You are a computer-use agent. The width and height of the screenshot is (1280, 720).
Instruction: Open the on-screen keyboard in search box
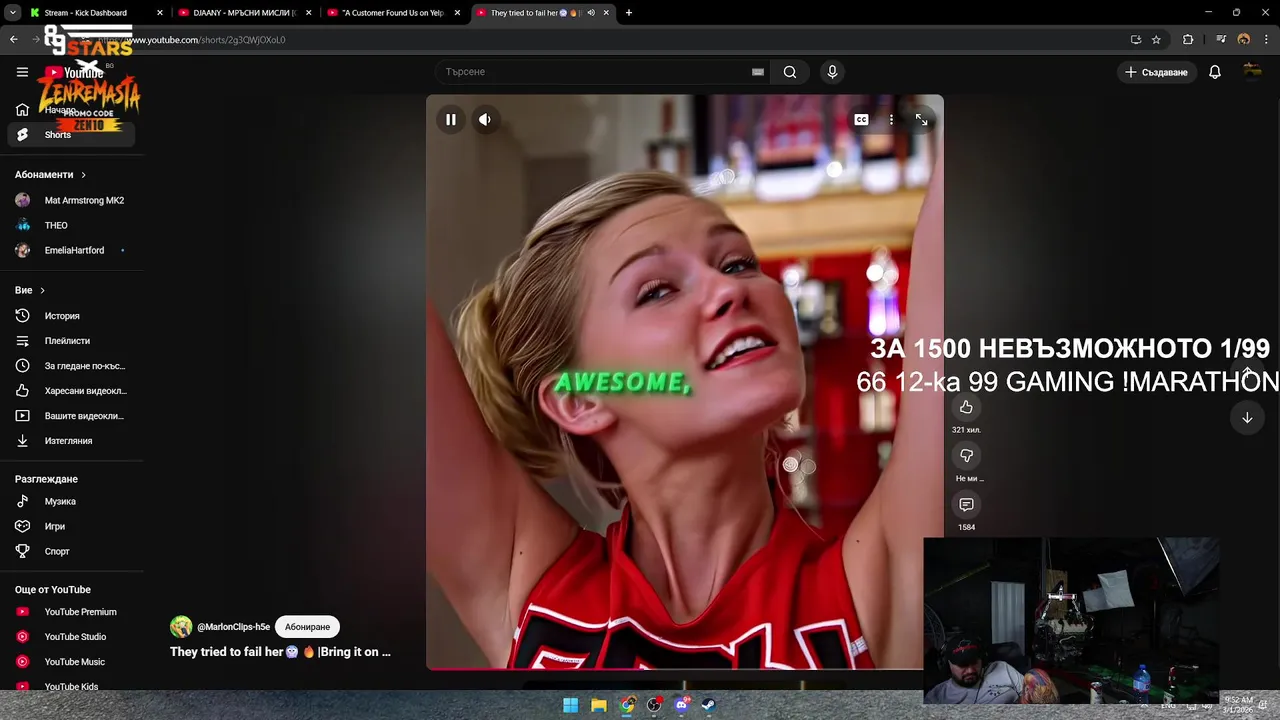coord(758,72)
